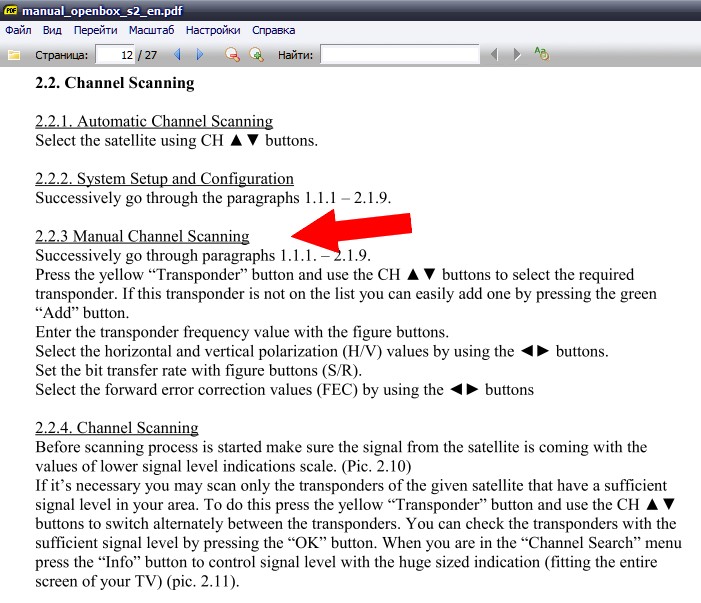Screen dimensions: 701x603
Task: Click '2.2.4. Channel Scanning' heading
Action: point(117,428)
